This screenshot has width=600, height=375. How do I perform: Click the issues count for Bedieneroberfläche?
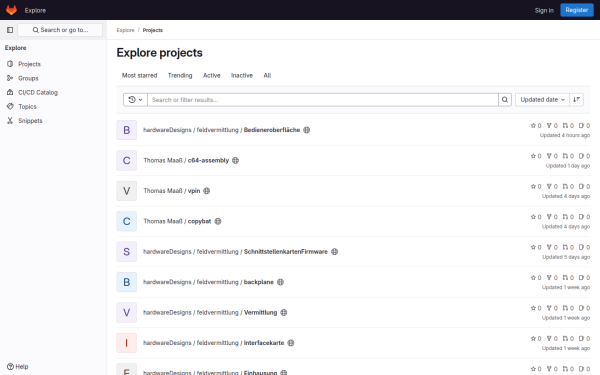pos(584,126)
